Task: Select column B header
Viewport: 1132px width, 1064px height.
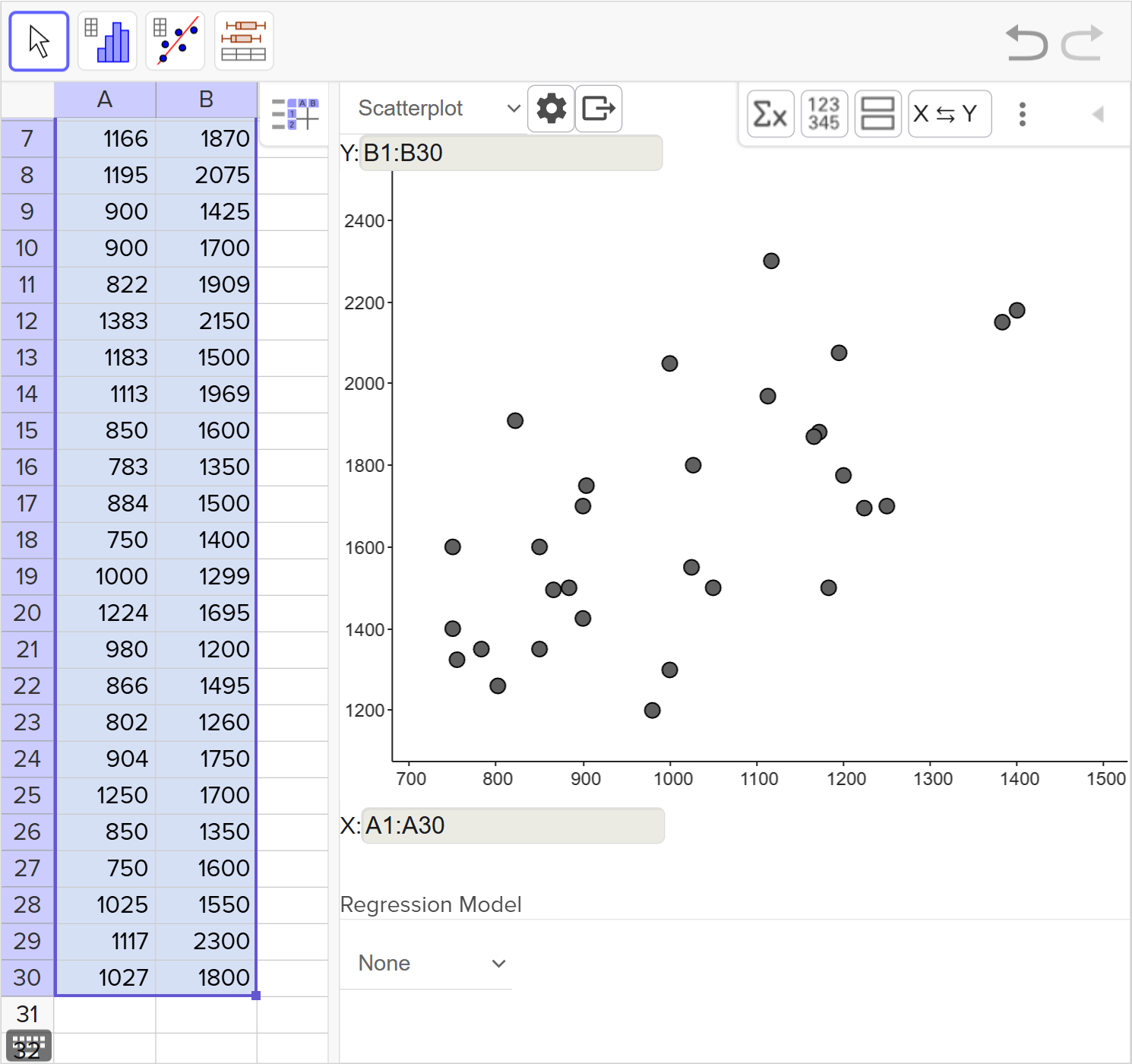Action: tap(206, 100)
